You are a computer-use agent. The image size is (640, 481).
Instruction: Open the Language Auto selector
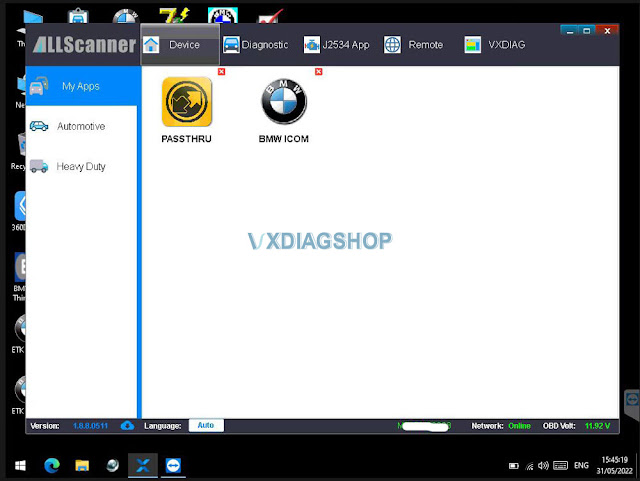pyautogui.click(x=206, y=425)
